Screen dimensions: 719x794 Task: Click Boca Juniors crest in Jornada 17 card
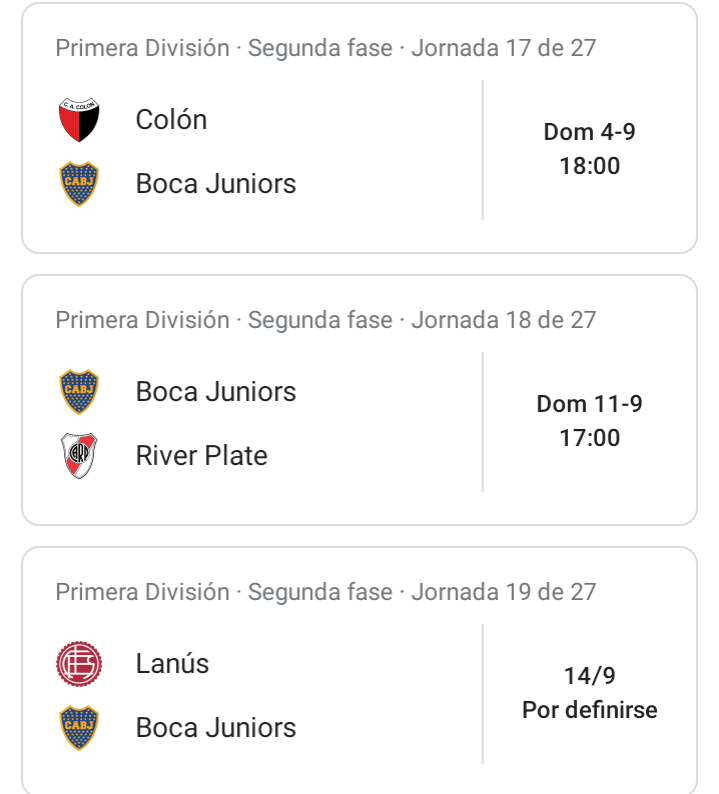[x=79, y=183]
